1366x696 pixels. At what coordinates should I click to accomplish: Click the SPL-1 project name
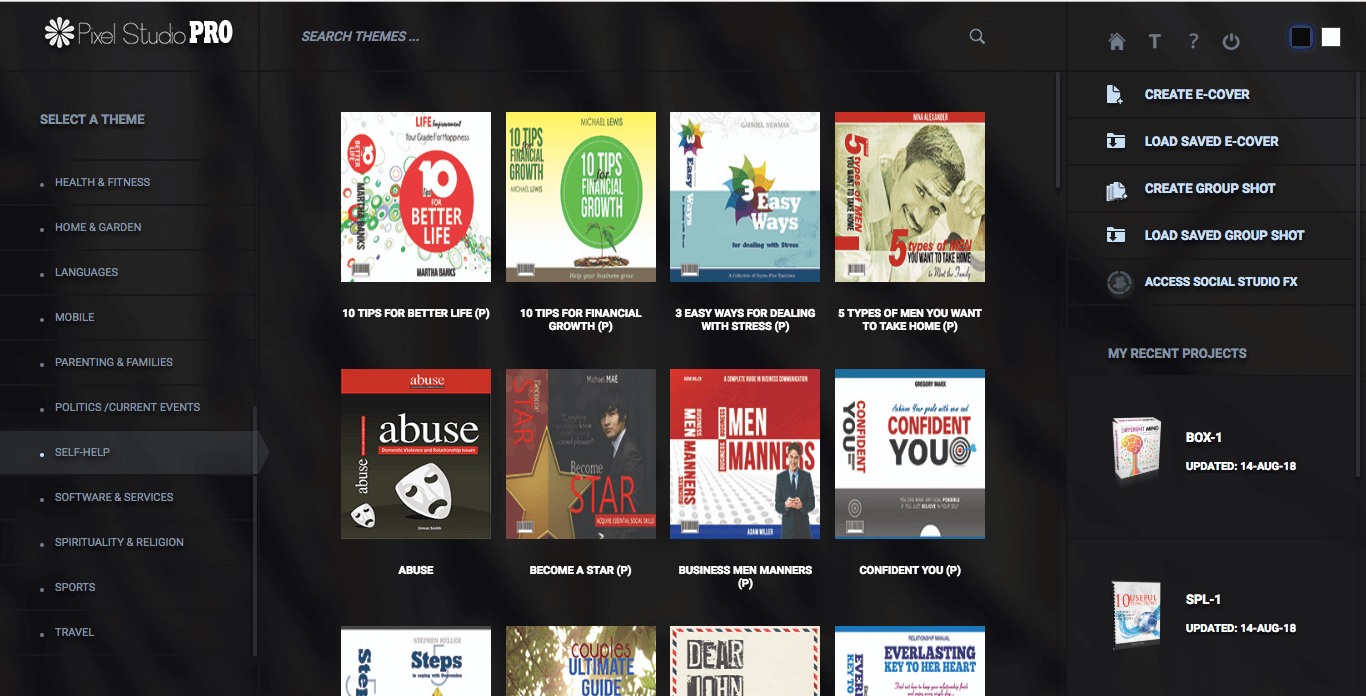click(1203, 600)
